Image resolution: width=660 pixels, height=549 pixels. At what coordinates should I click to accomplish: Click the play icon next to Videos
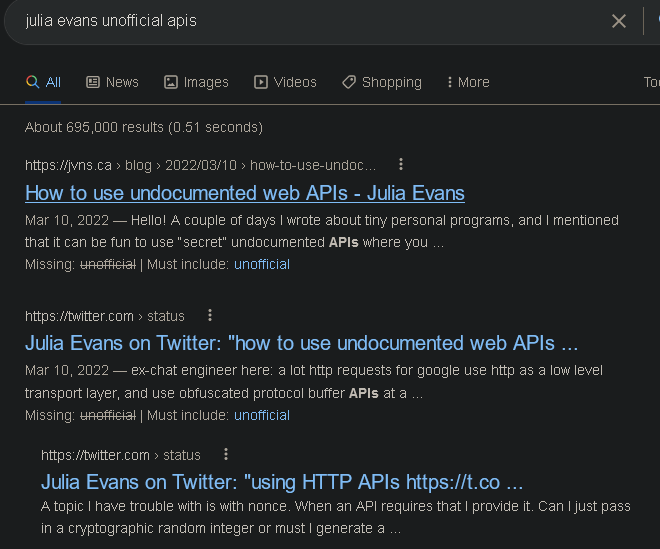click(x=261, y=82)
